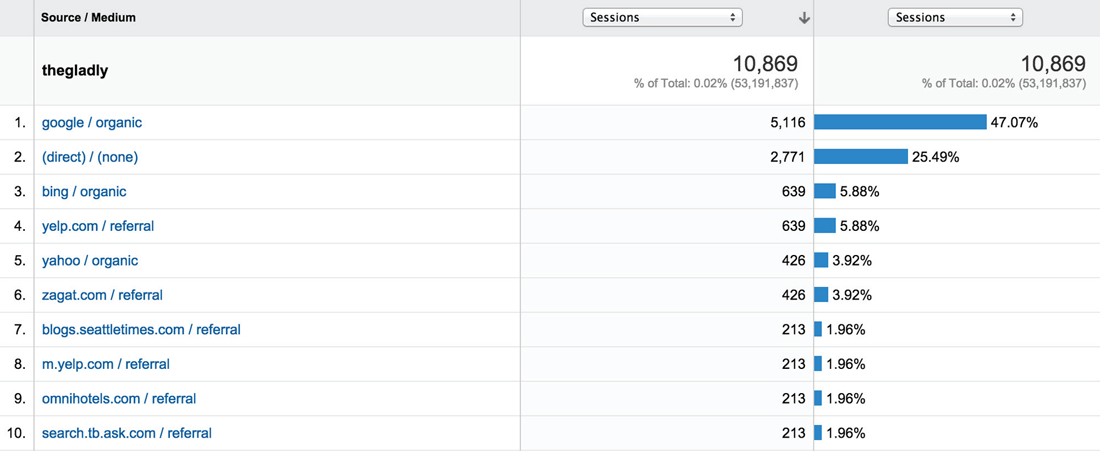Click the bing organic 5.88% bar

[x=825, y=191]
